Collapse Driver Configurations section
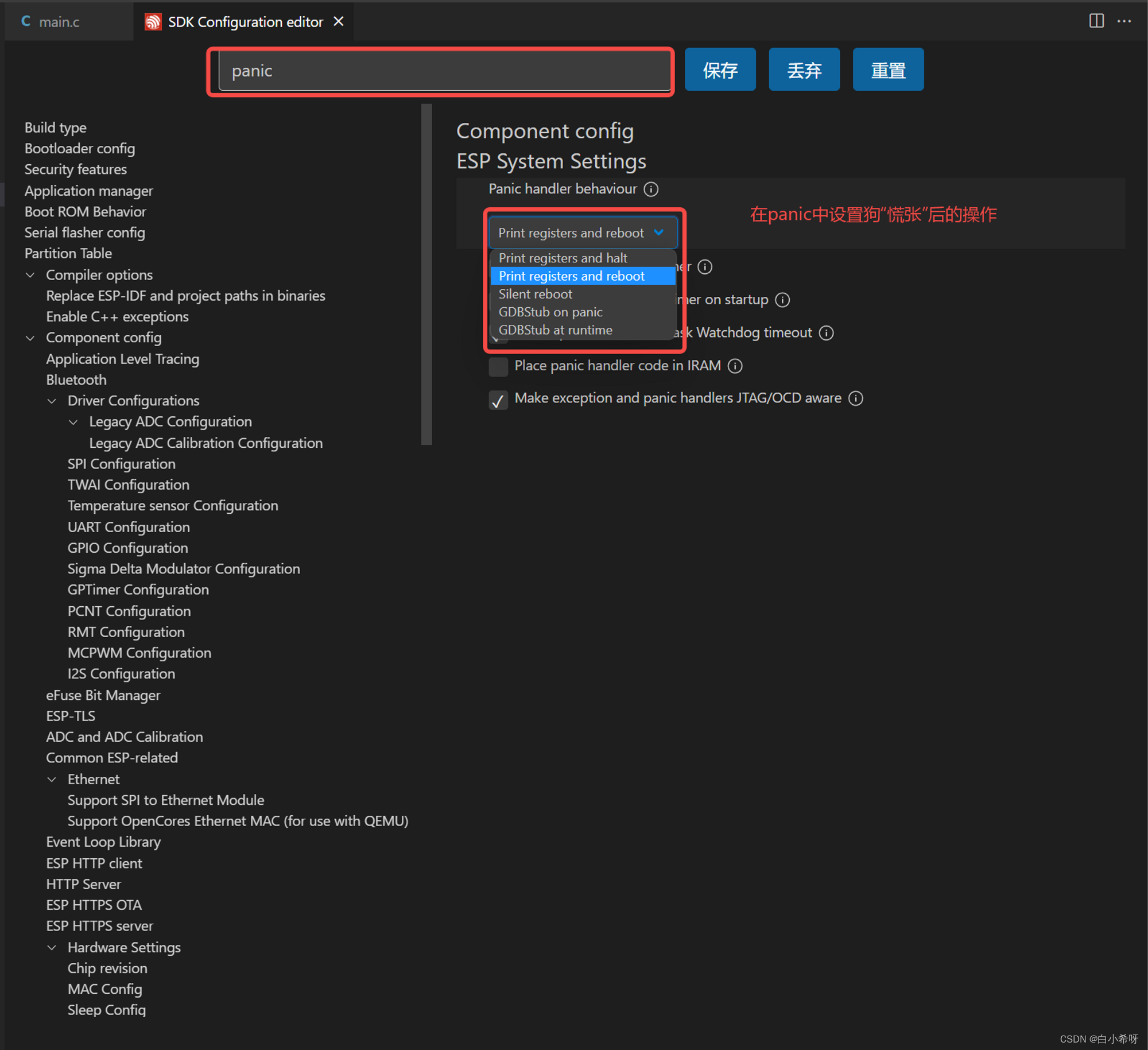Screen dimensions: 1148x1050 (52, 401)
